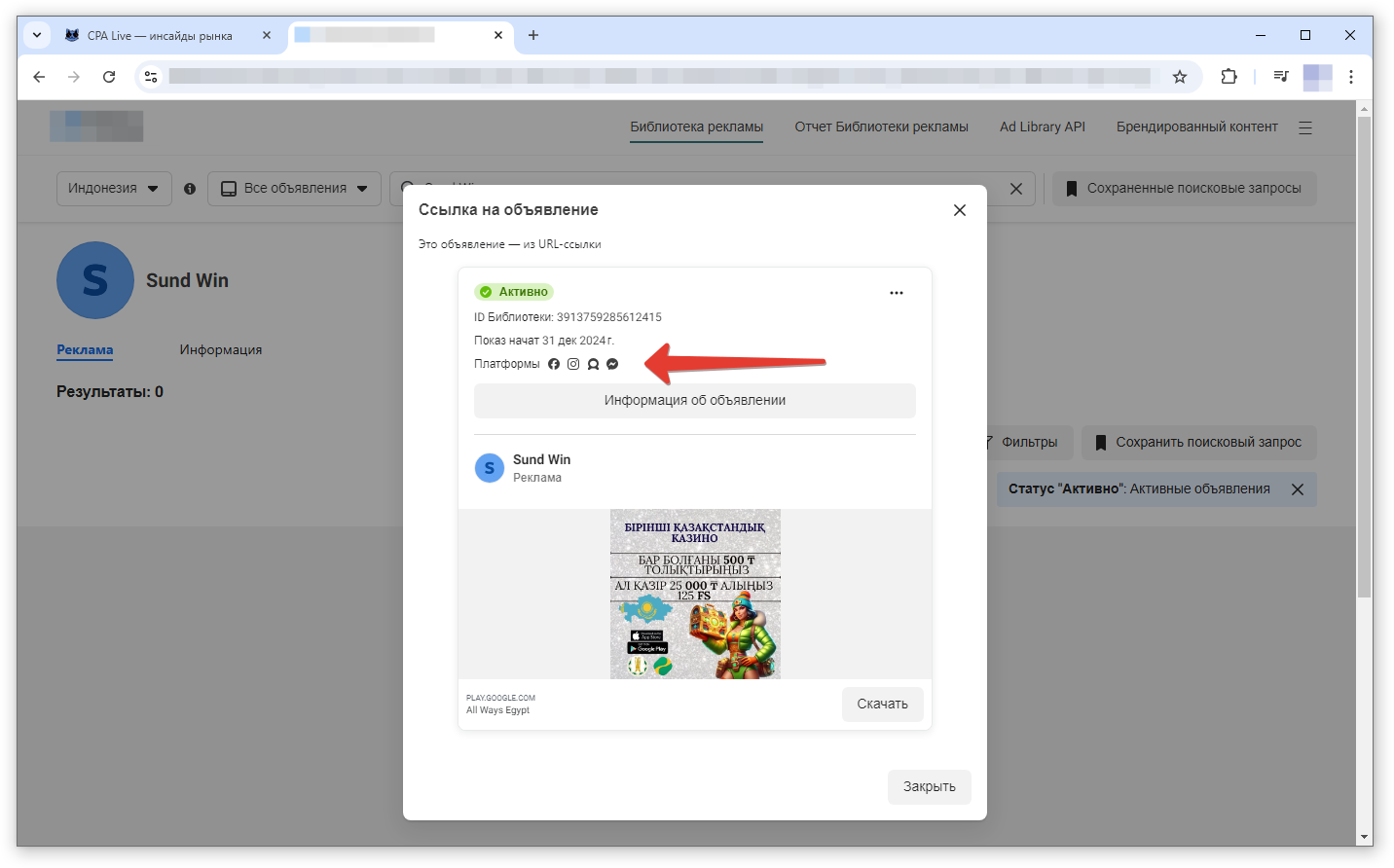Open the Ad Library API tab
The image size is (1394, 868).
(x=1042, y=127)
